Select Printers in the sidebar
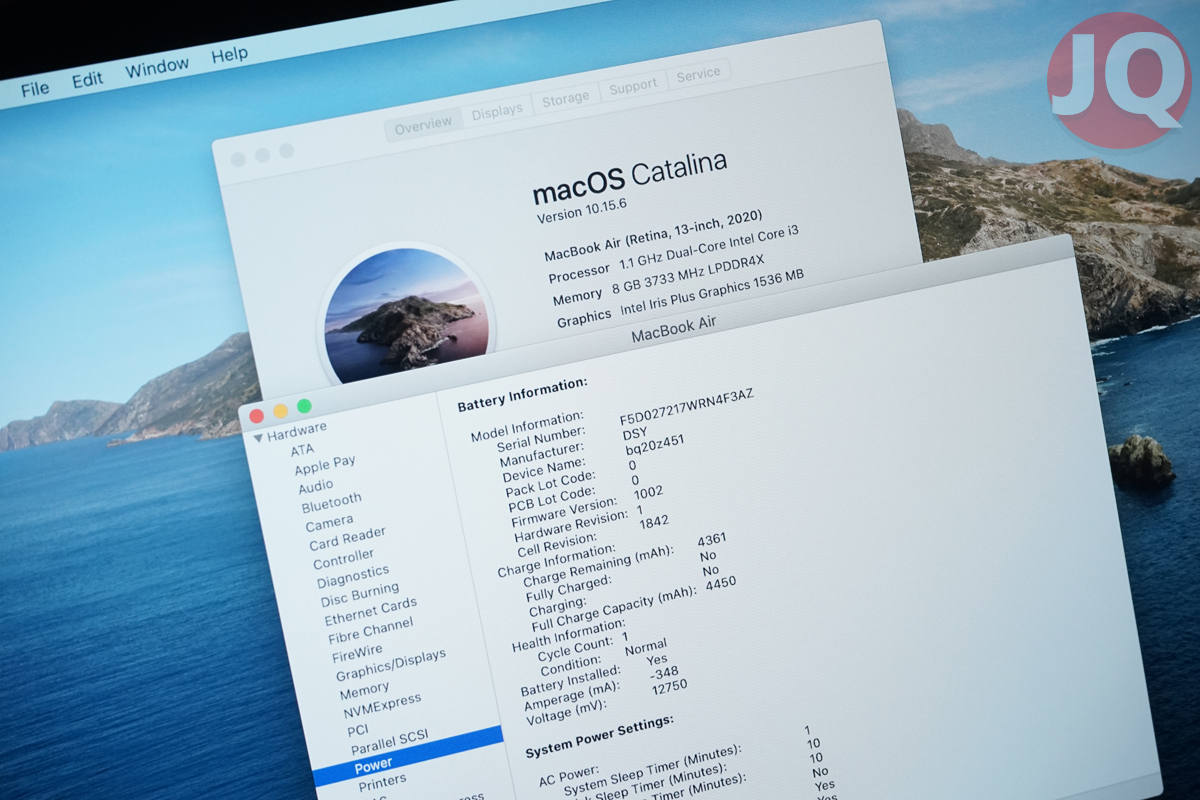 click(382, 780)
